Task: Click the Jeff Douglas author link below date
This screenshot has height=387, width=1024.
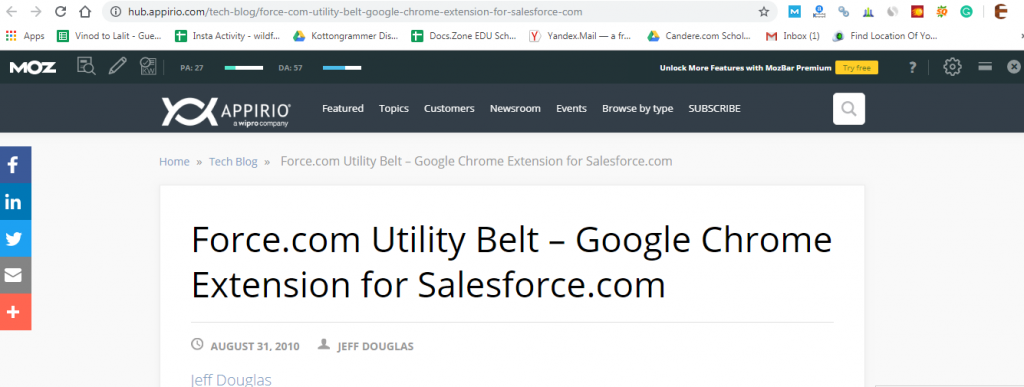Action: 231,380
